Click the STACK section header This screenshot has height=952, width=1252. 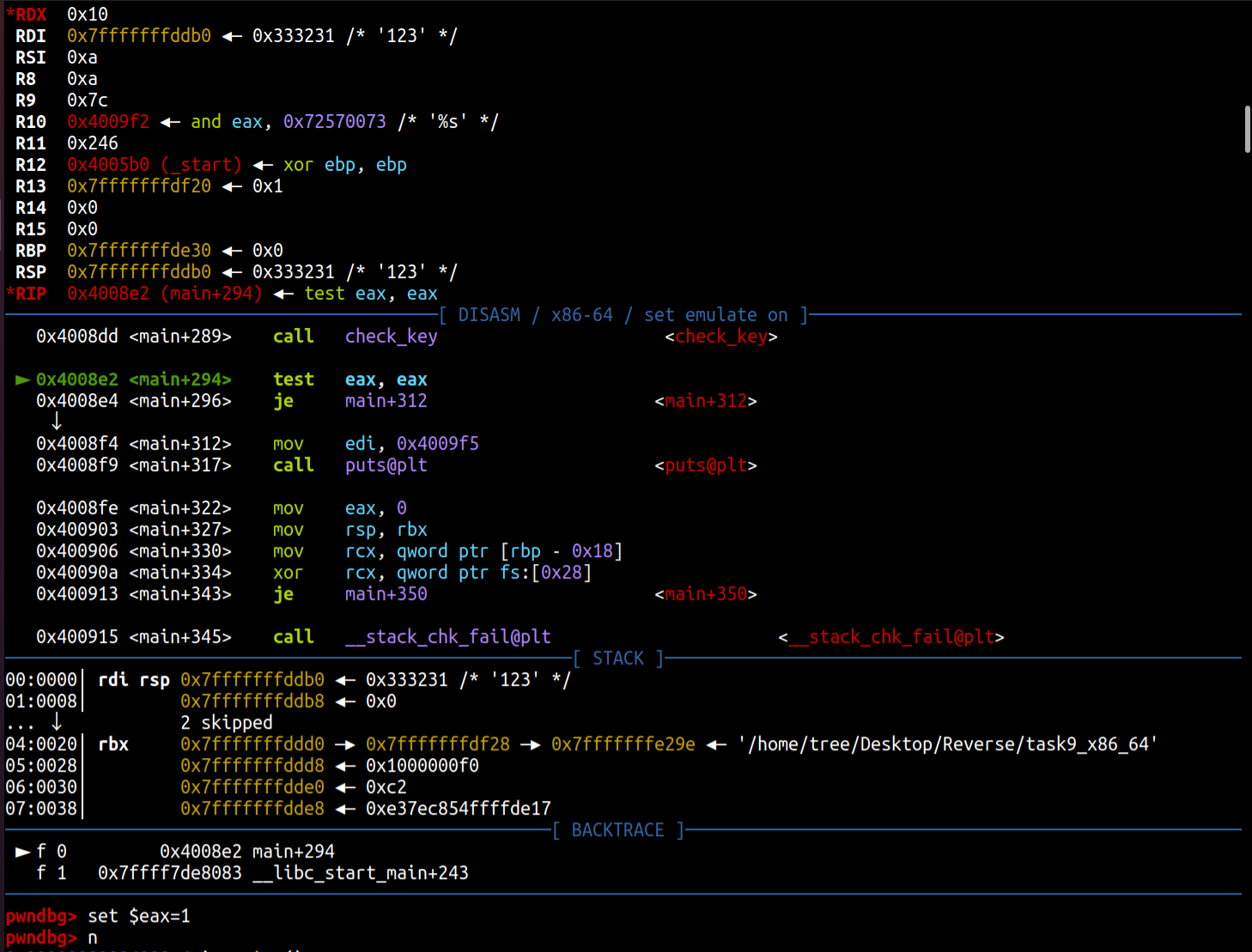click(x=617, y=658)
